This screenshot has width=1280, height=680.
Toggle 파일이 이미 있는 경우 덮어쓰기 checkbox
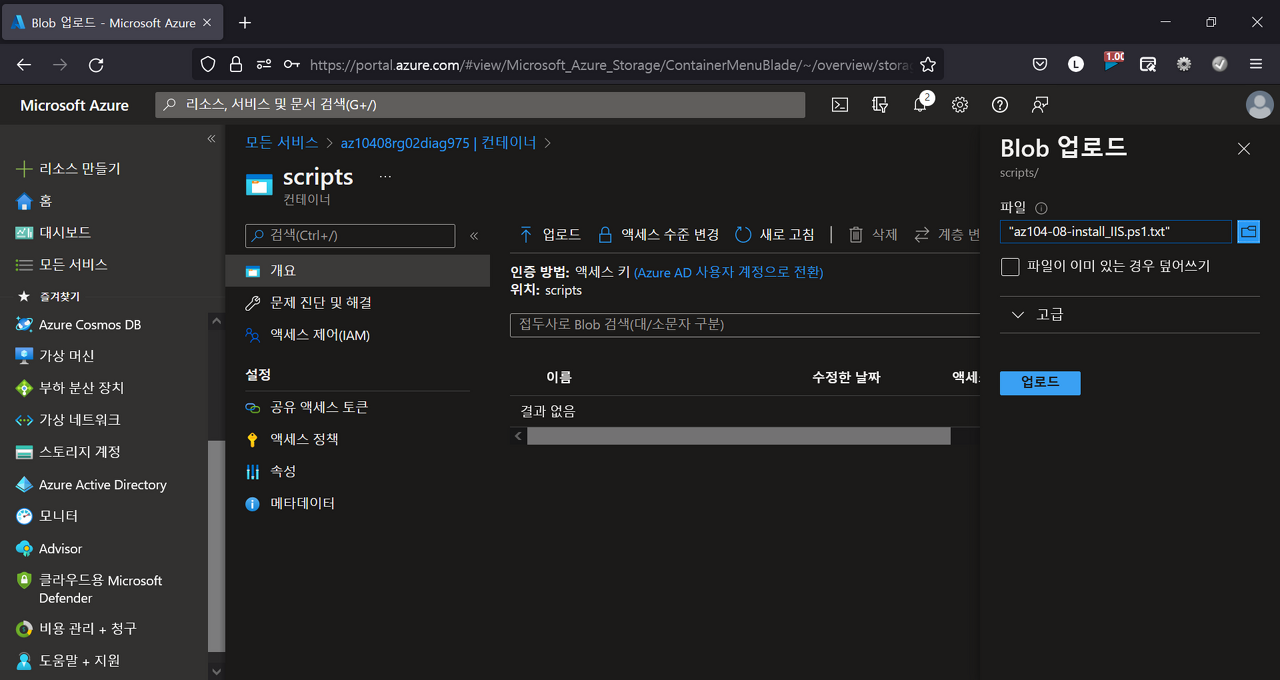pos(1010,267)
